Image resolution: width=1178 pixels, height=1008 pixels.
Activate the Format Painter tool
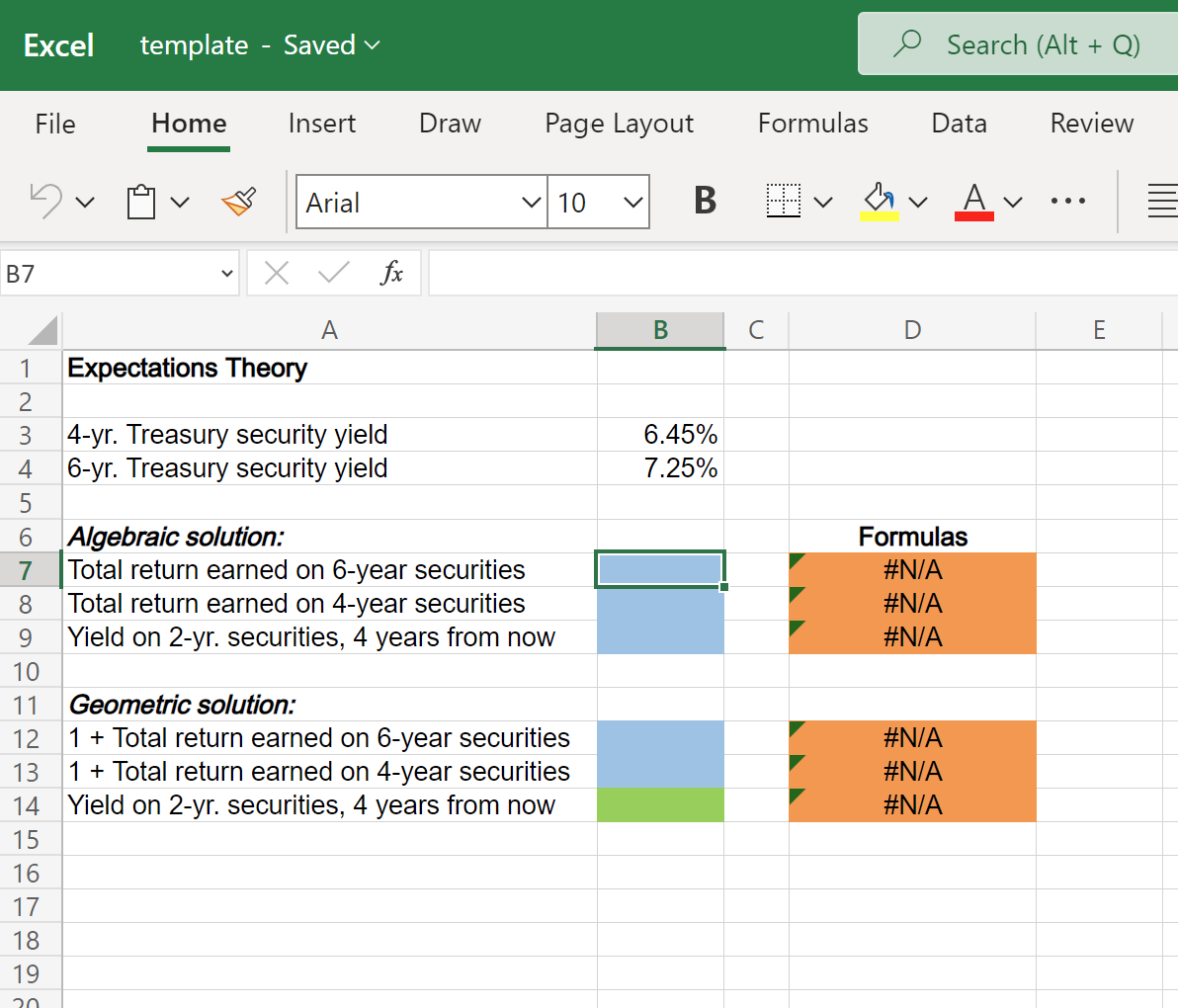[x=237, y=201]
